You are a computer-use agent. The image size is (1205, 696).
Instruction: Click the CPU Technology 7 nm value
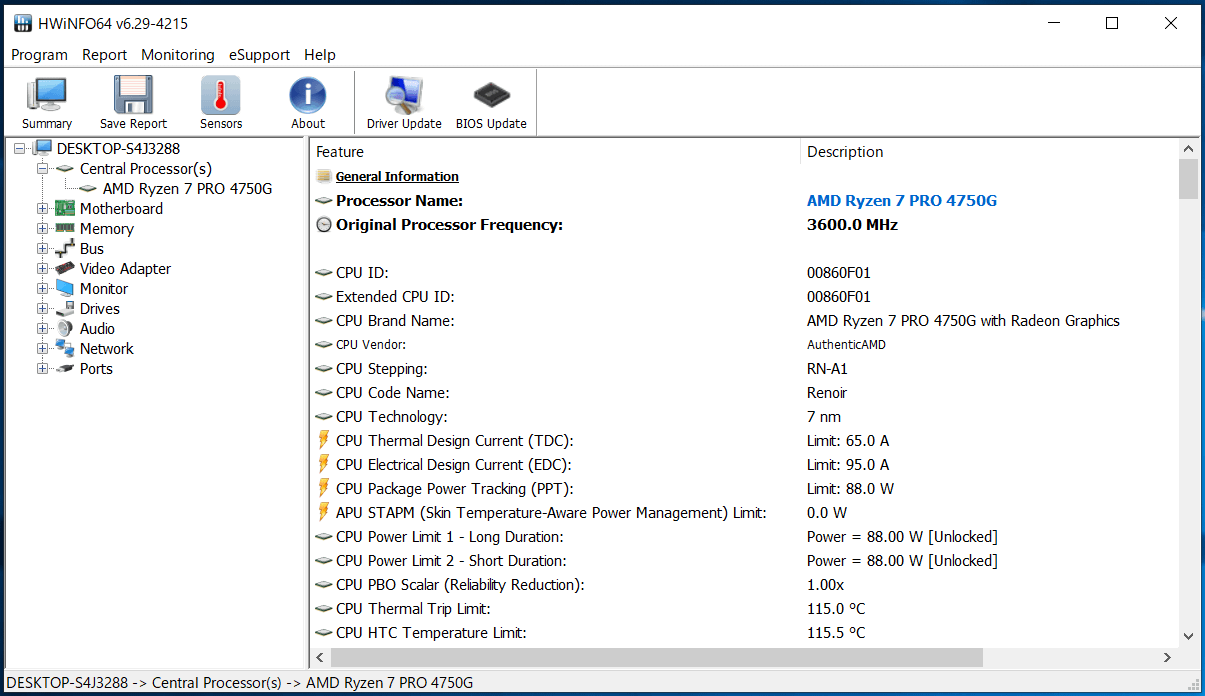824,416
